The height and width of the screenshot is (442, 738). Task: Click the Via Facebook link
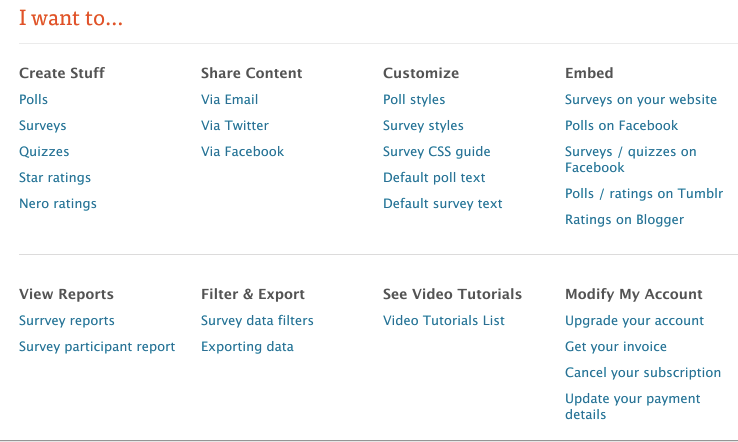pyautogui.click(x=242, y=151)
